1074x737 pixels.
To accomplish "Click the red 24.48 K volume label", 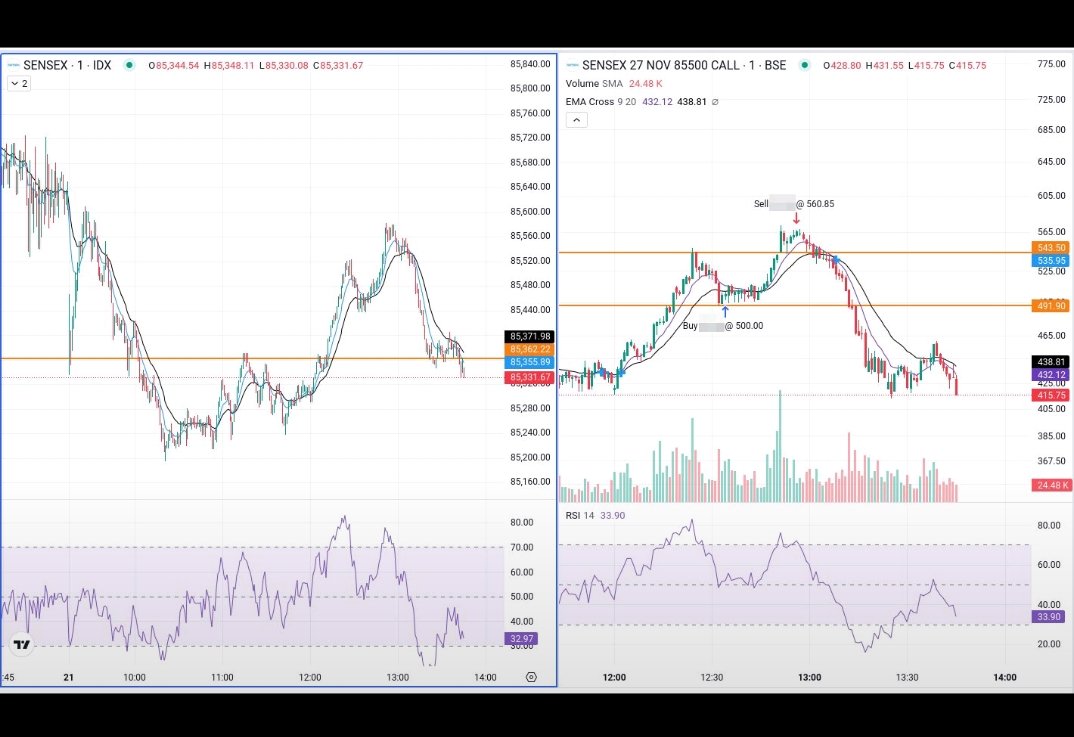I will click(x=1051, y=485).
